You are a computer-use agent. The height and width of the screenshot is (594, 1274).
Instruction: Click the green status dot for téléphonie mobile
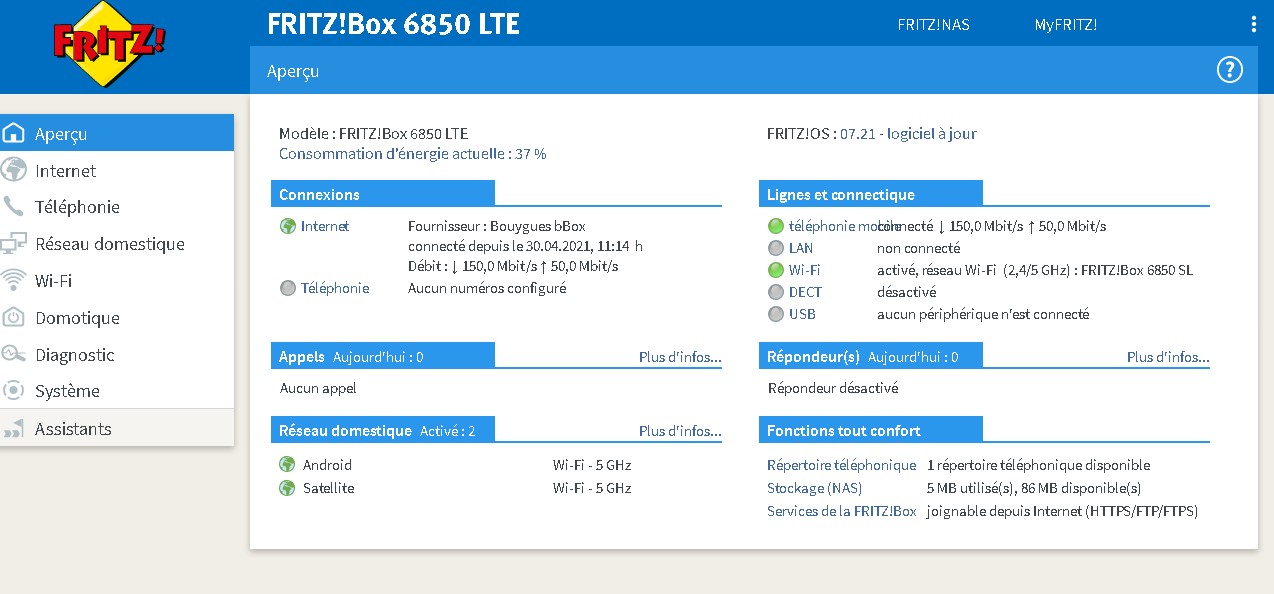pyautogui.click(x=776, y=226)
